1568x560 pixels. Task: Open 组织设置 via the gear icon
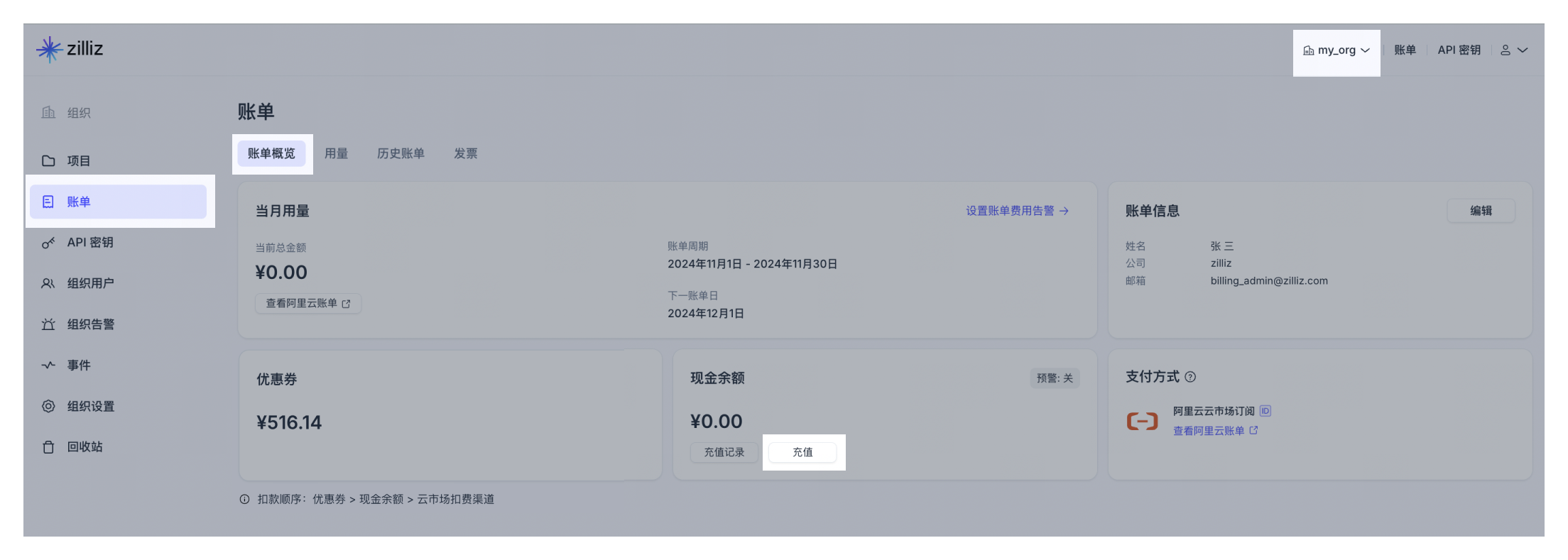point(48,406)
